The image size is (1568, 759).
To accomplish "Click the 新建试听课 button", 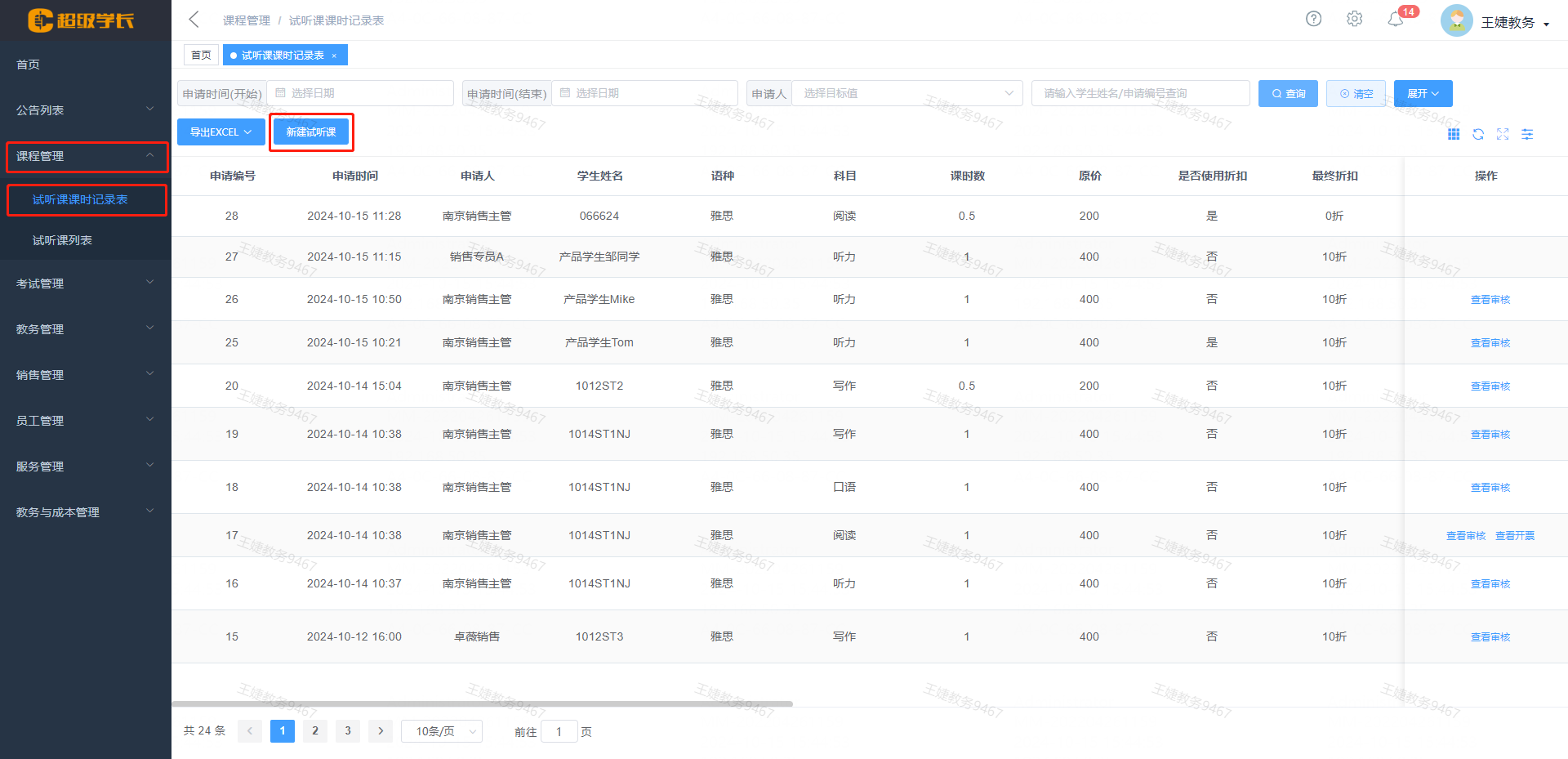I will (311, 132).
